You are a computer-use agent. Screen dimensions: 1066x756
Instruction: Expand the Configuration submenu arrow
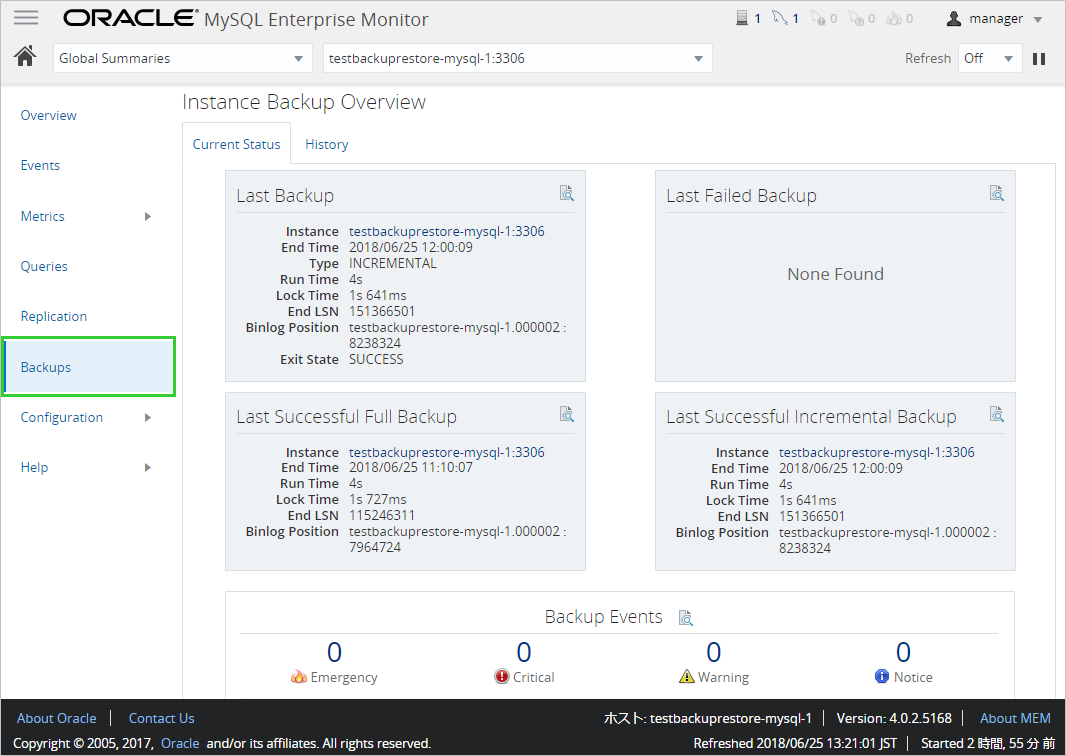point(148,417)
